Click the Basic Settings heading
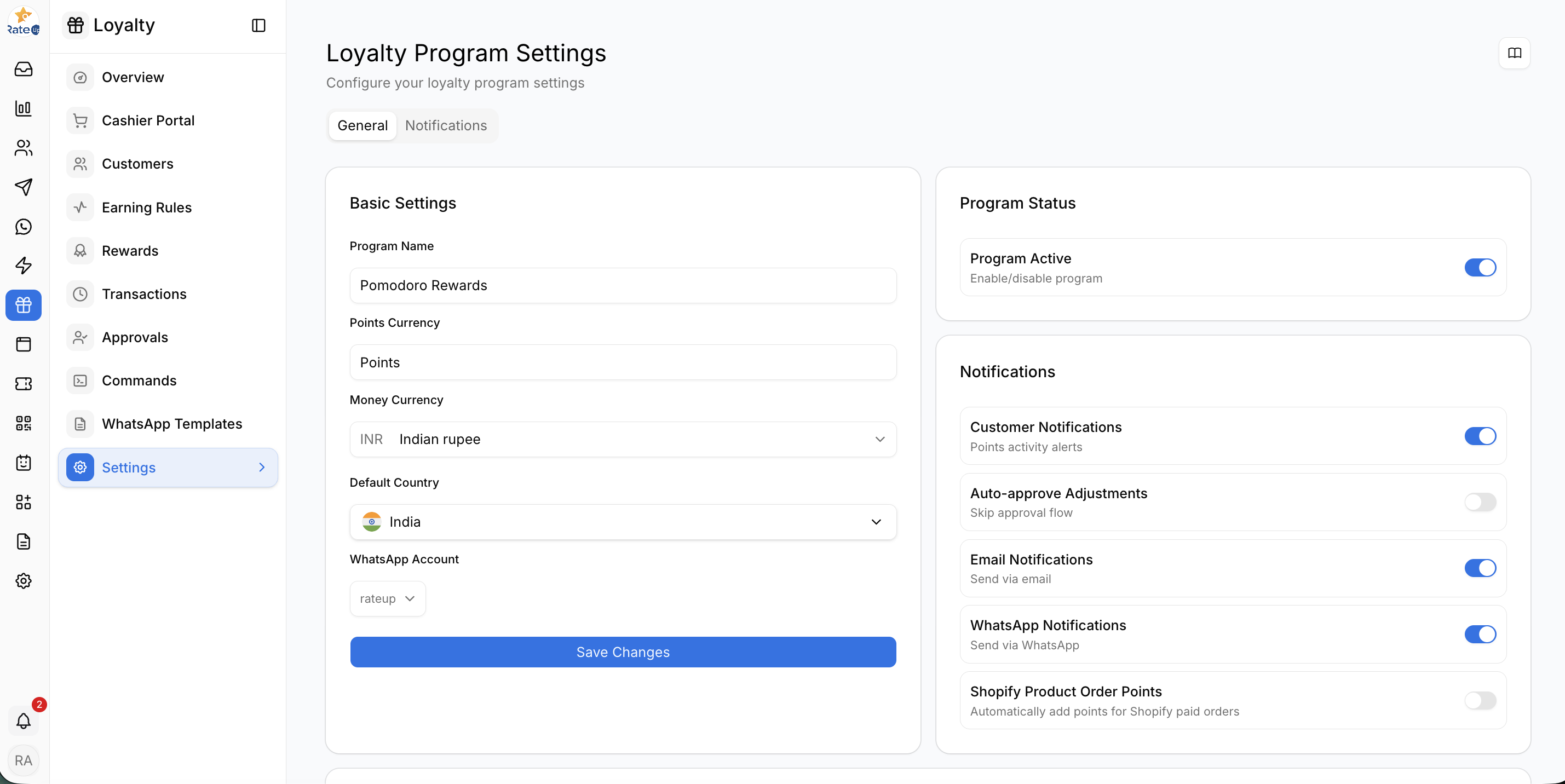The height and width of the screenshot is (784, 1565). tap(403, 204)
